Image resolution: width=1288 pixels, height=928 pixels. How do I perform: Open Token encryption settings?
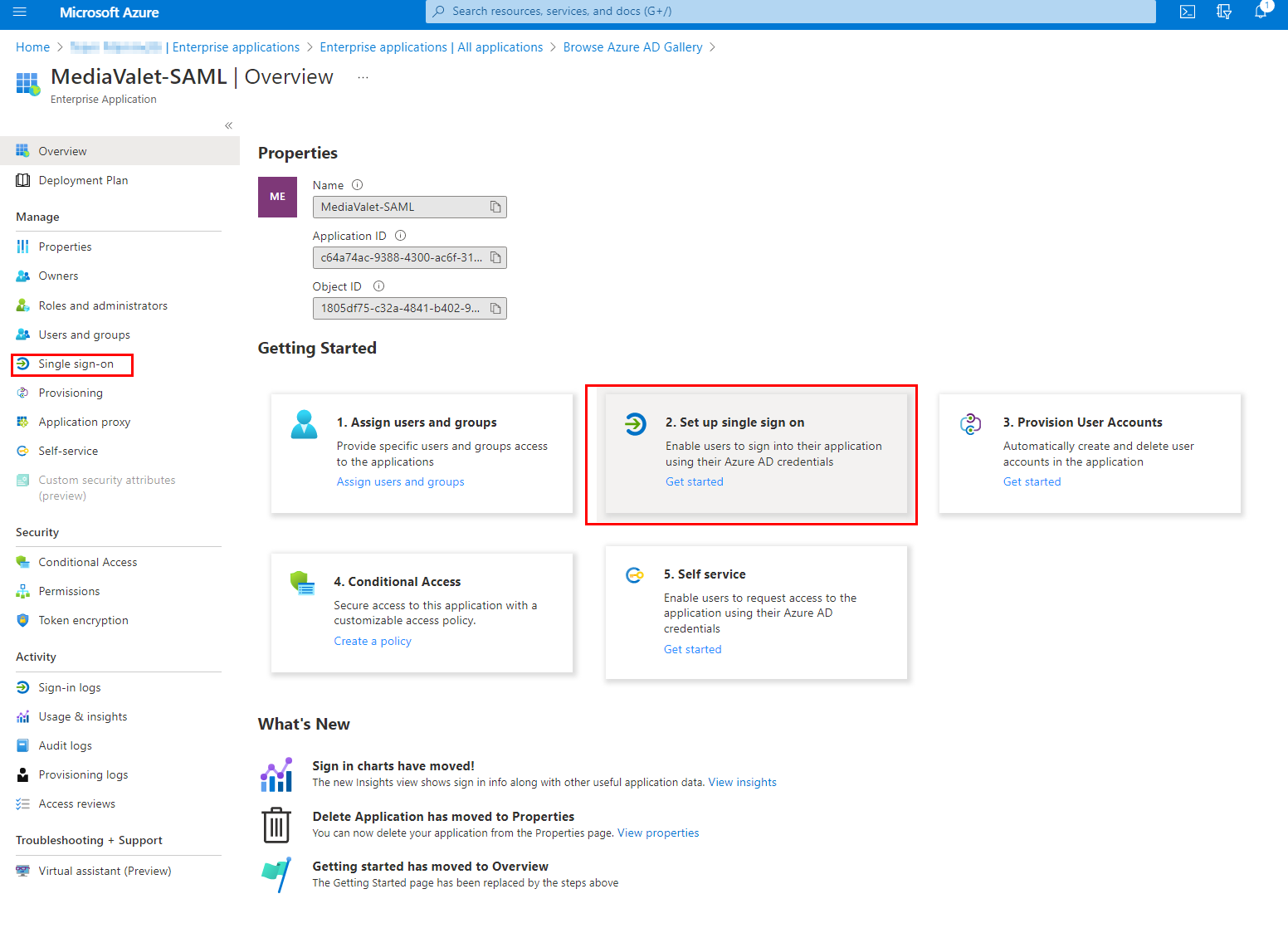(83, 620)
